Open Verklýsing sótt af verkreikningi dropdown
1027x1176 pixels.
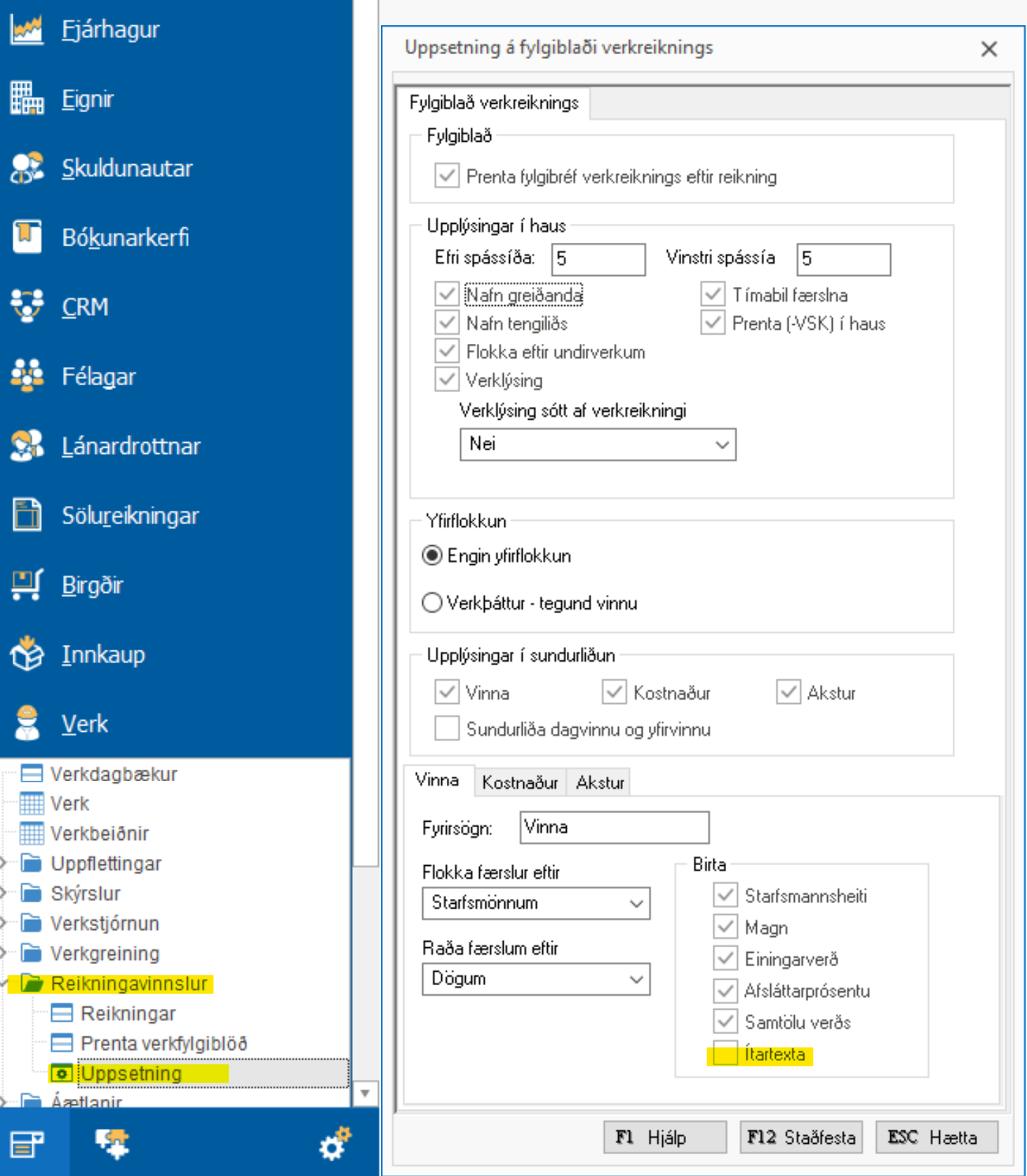coord(598,445)
